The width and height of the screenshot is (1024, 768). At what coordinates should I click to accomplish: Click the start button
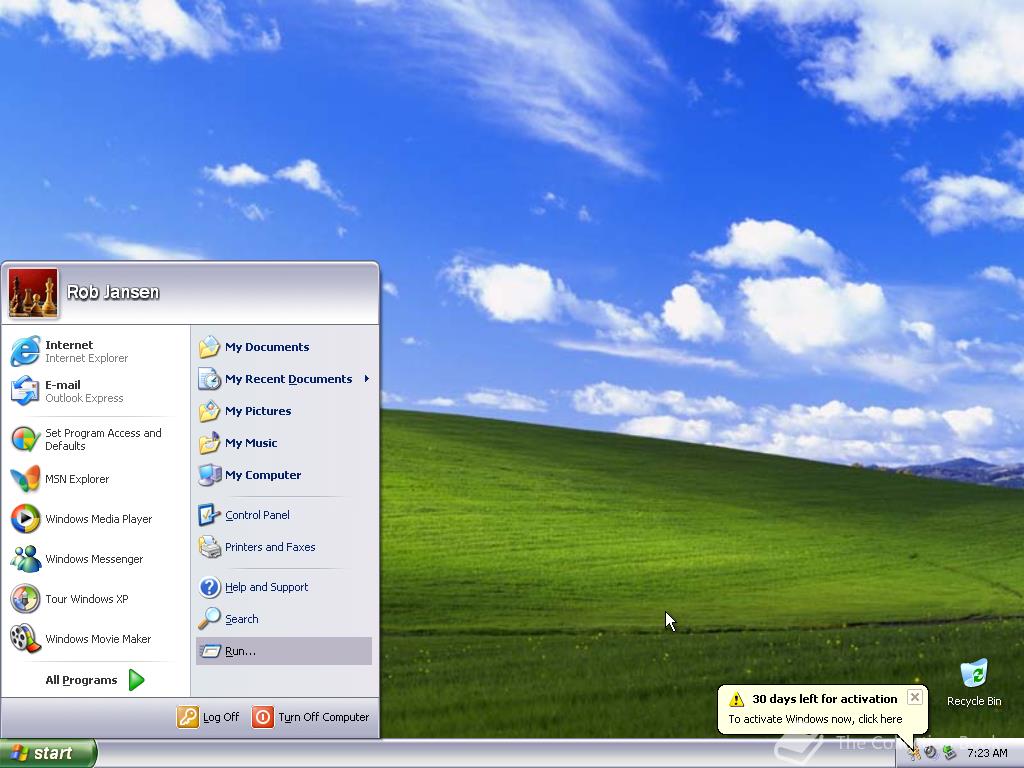(x=48, y=753)
